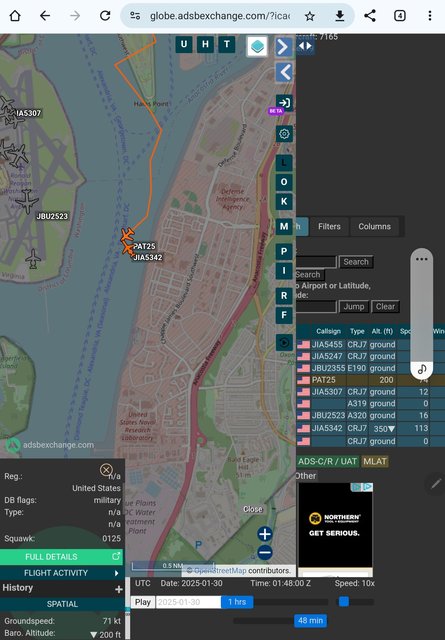Viewport: 445px width, 640px height.
Task: Click the Clear button
Action: [385, 307]
